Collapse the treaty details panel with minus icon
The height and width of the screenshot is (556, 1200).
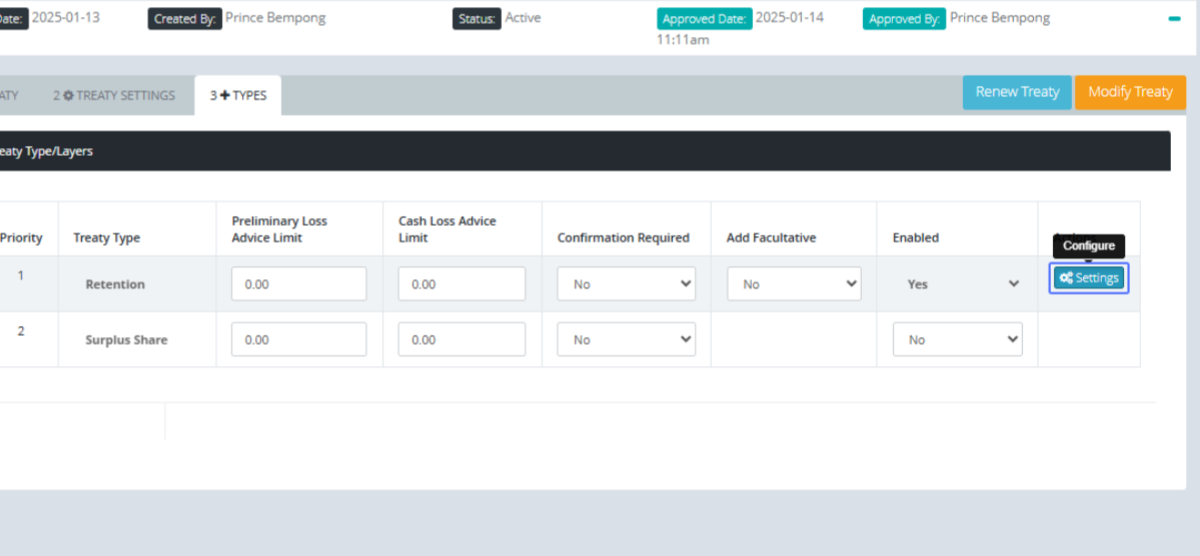[1174, 19]
